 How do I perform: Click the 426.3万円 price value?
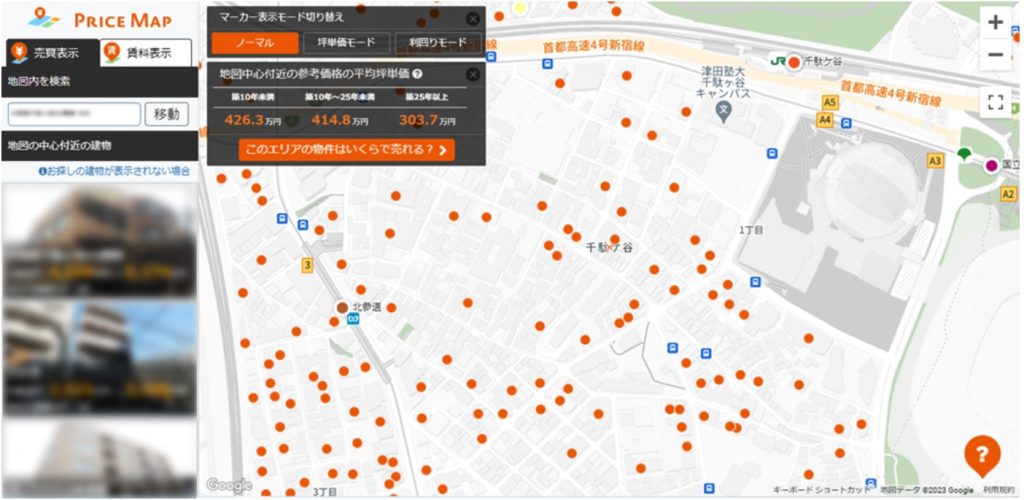coord(252,120)
